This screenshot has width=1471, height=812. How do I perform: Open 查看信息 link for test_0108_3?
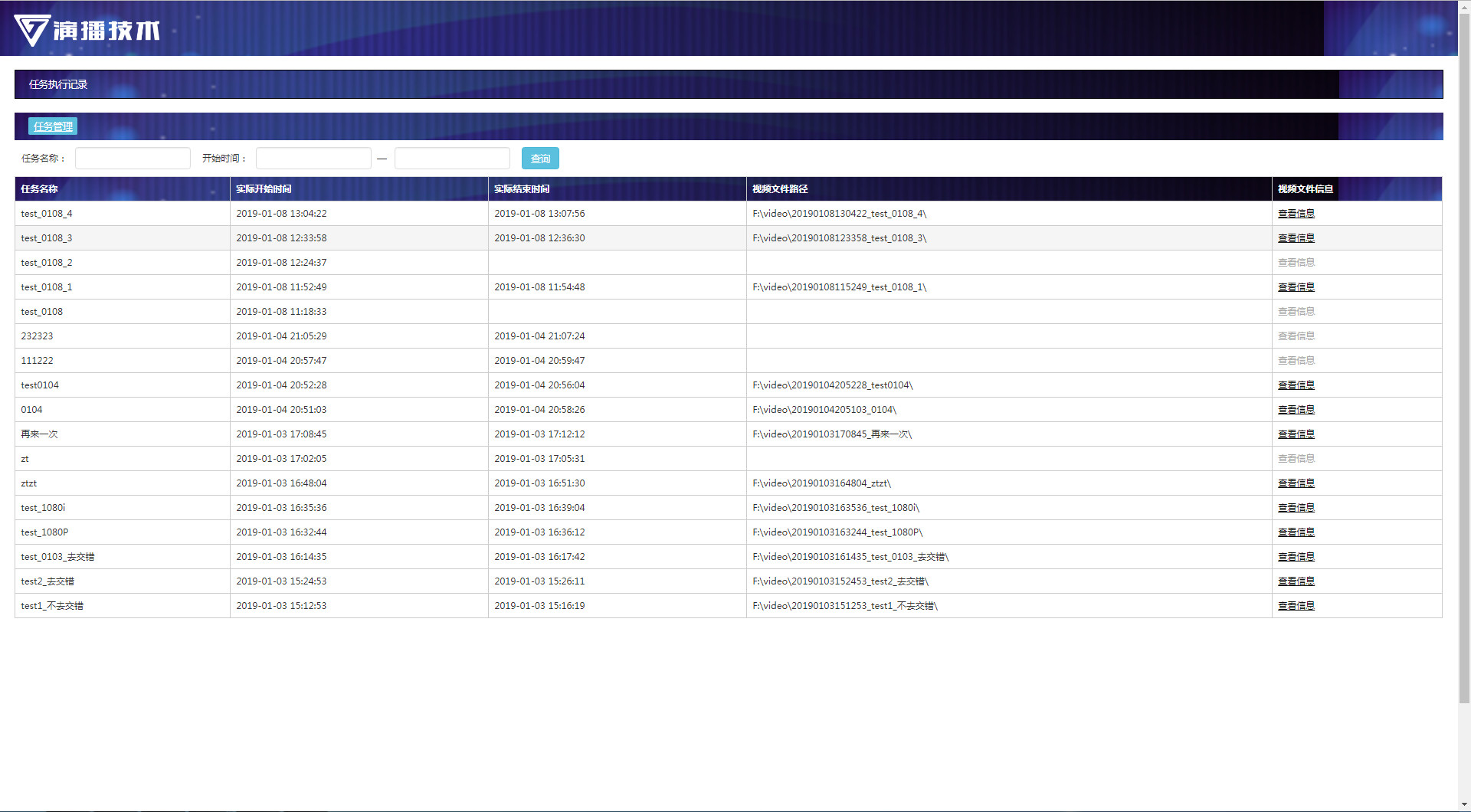click(x=1296, y=238)
